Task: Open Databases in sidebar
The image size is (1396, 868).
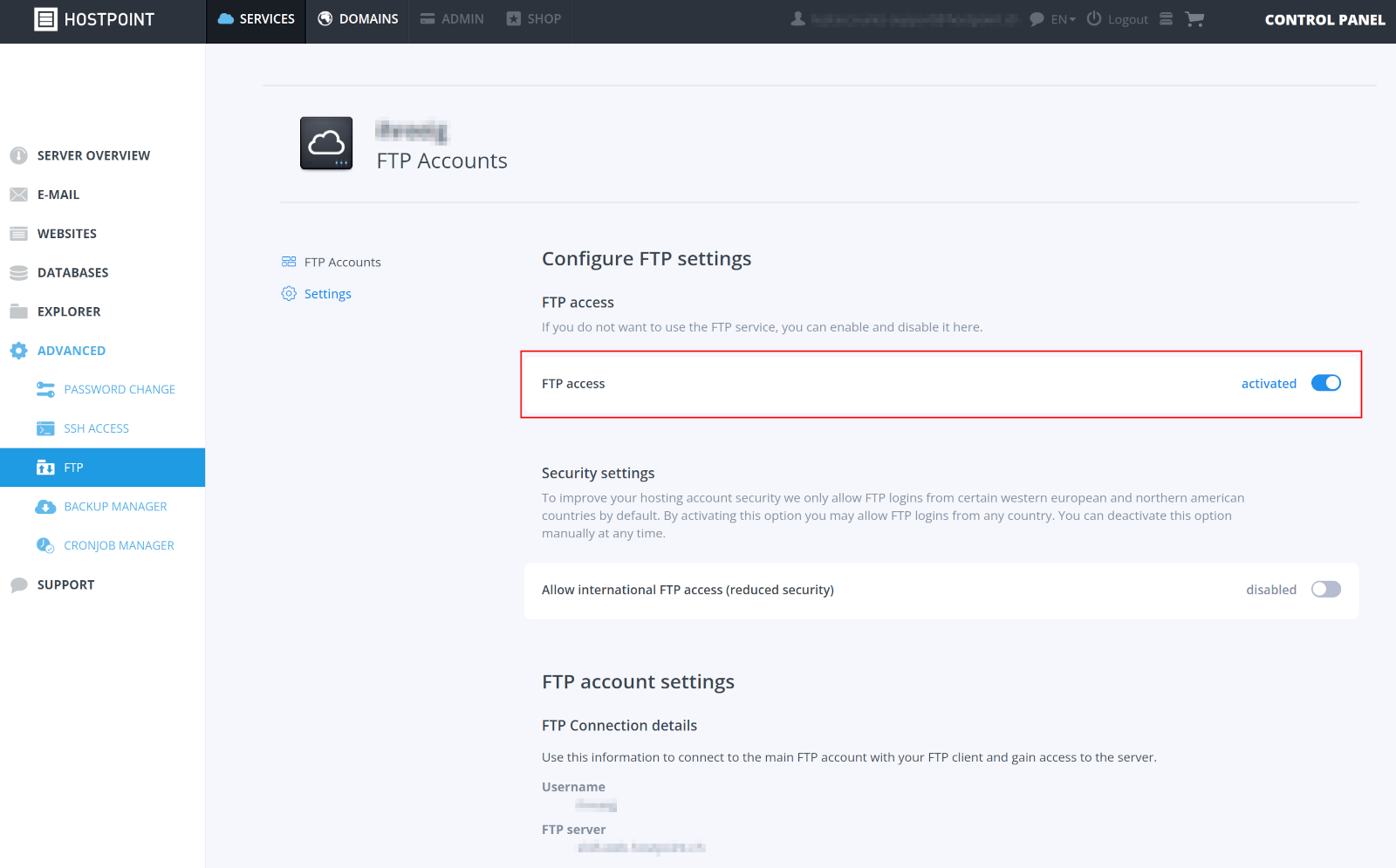Action: [x=73, y=273]
